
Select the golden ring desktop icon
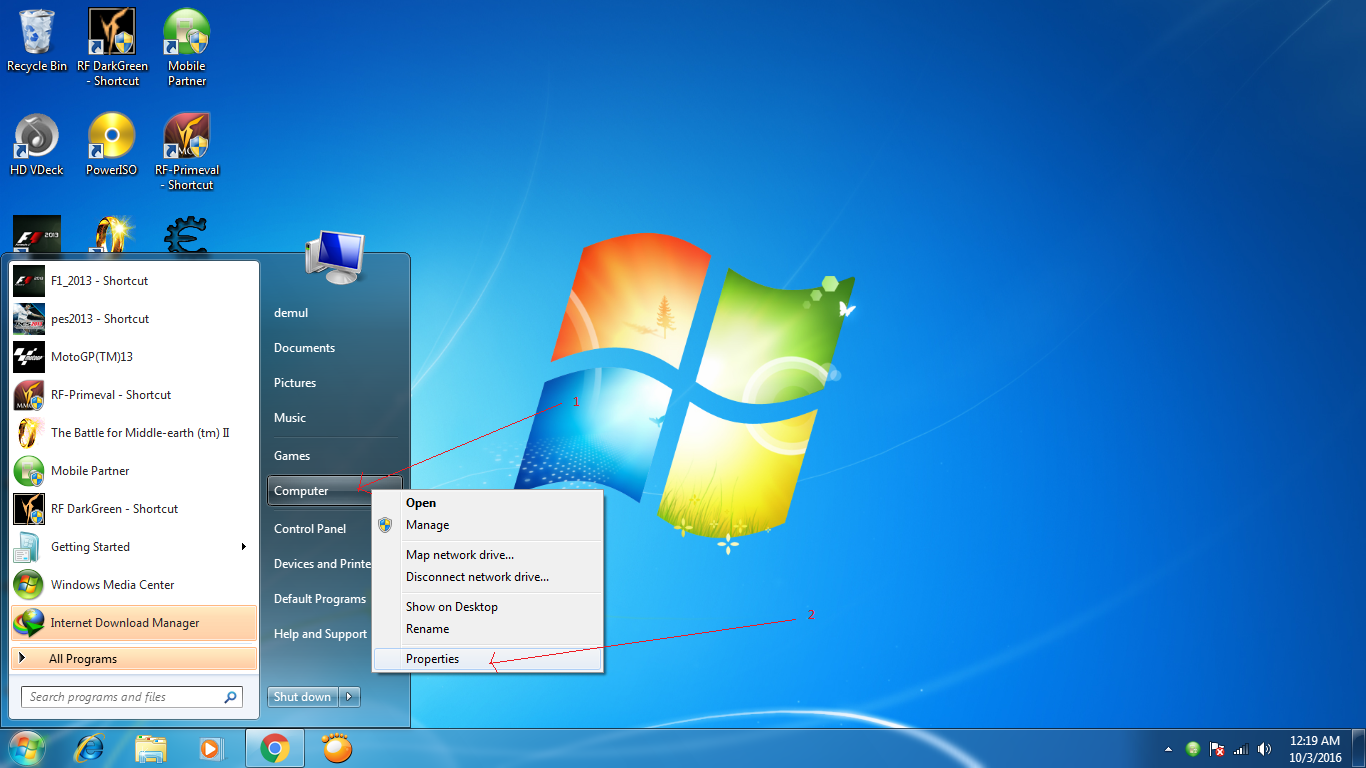(111, 233)
